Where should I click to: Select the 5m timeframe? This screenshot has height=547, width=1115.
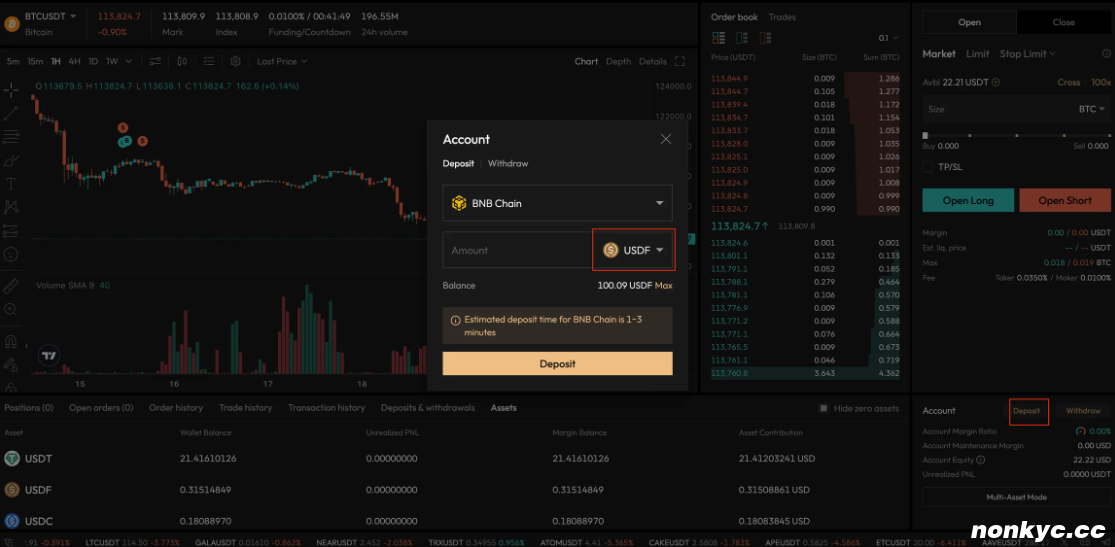coord(13,61)
